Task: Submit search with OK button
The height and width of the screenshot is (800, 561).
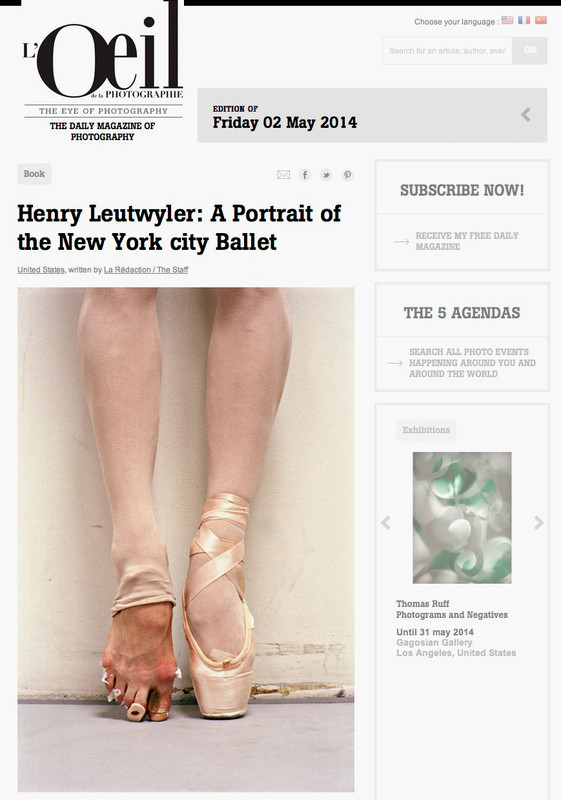Action: coord(530,51)
